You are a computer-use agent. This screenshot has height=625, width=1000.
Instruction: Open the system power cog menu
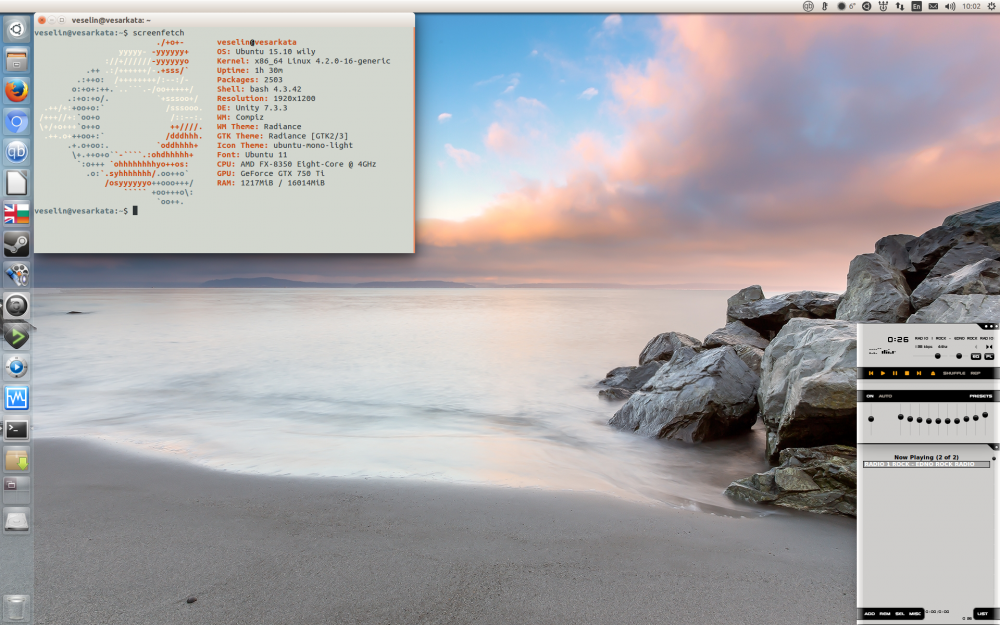coord(990,6)
